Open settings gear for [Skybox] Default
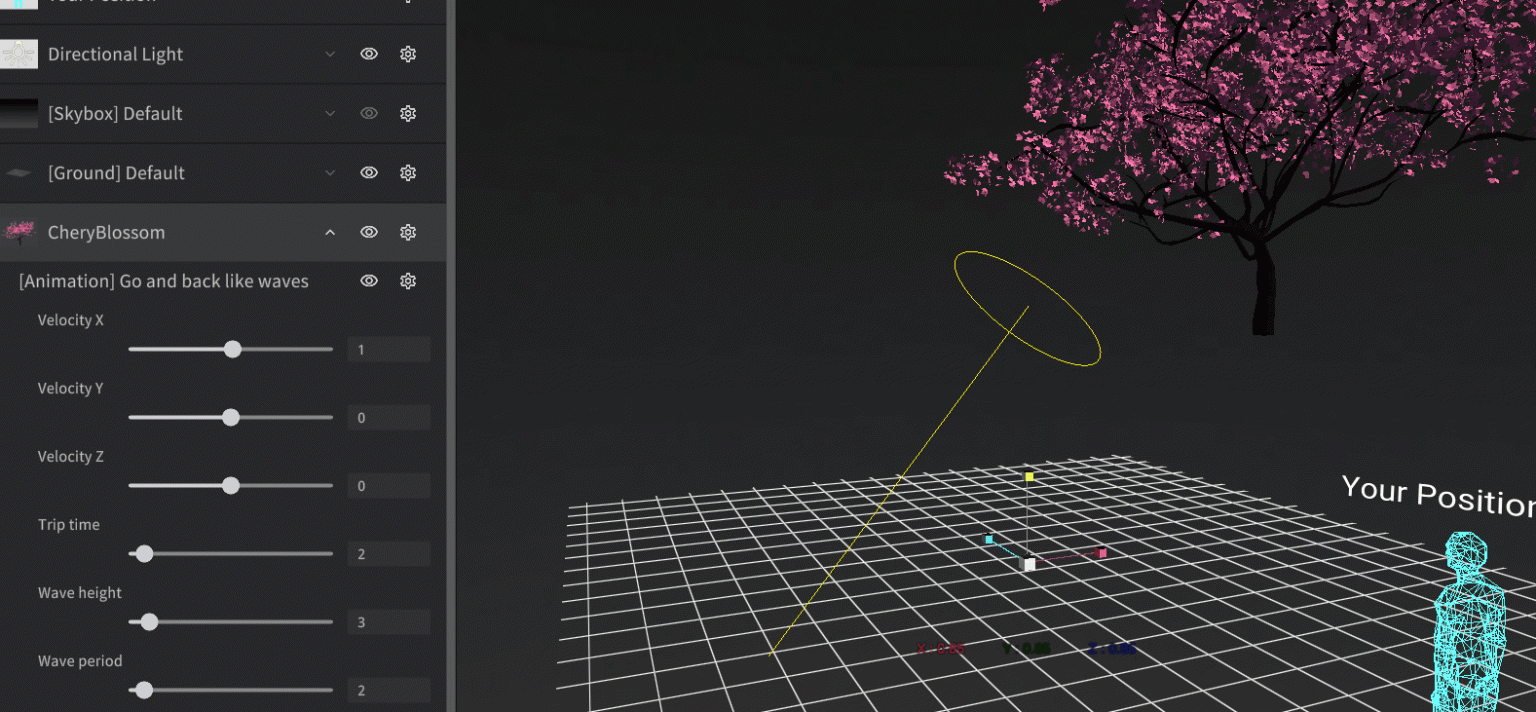1536x712 pixels. [x=408, y=113]
